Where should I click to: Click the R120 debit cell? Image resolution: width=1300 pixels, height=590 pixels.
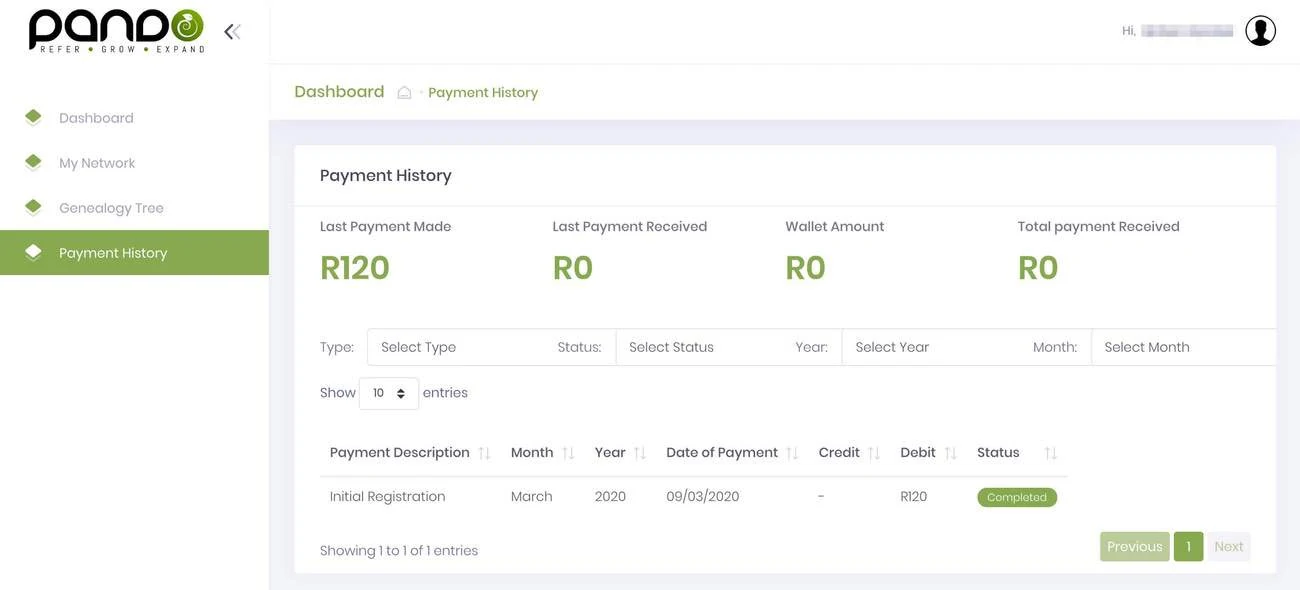914,496
